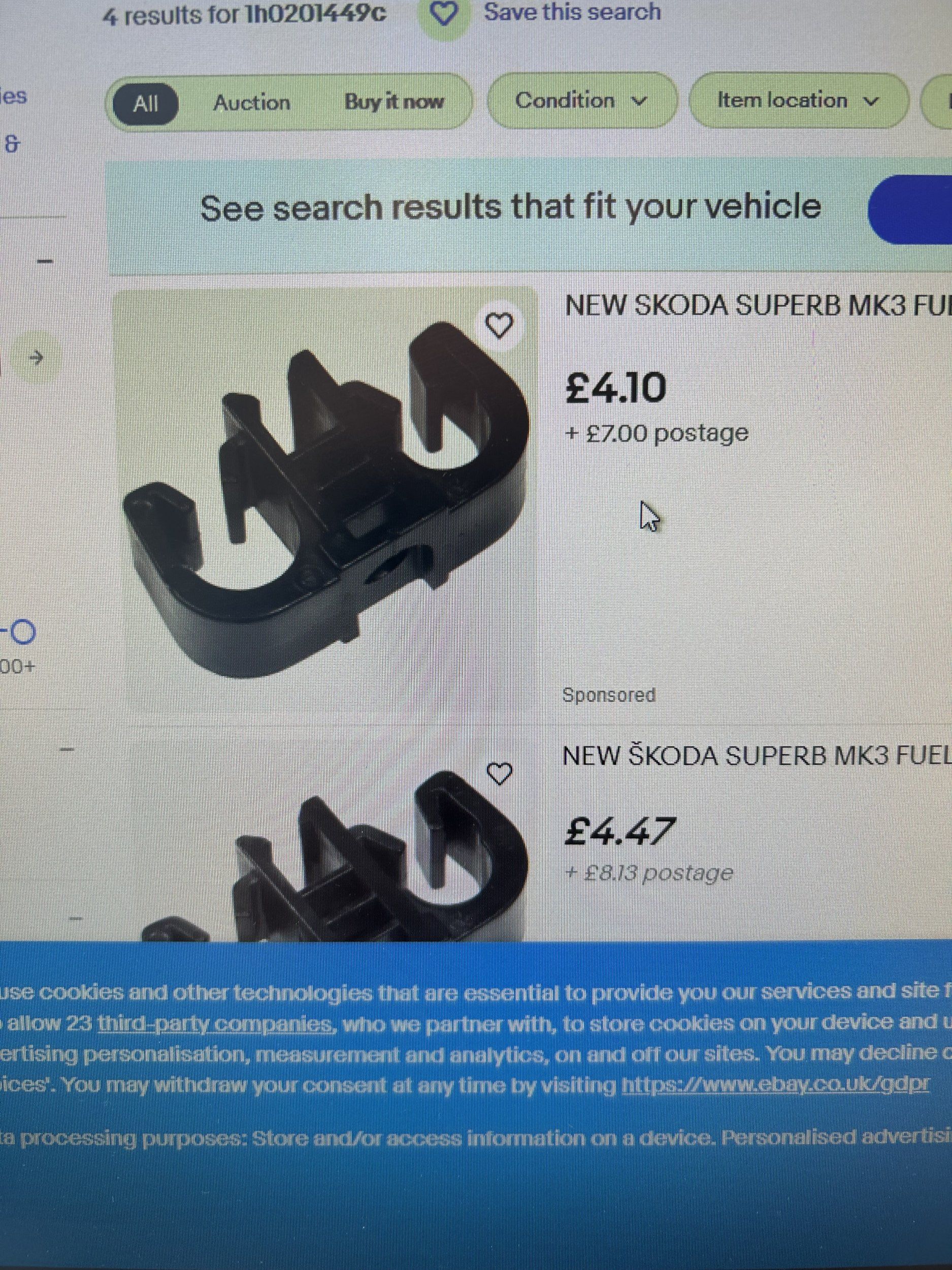The width and height of the screenshot is (952, 1270).
Task: Add first Skoda clip to watchlist heart
Action: pyautogui.click(x=499, y=326)
